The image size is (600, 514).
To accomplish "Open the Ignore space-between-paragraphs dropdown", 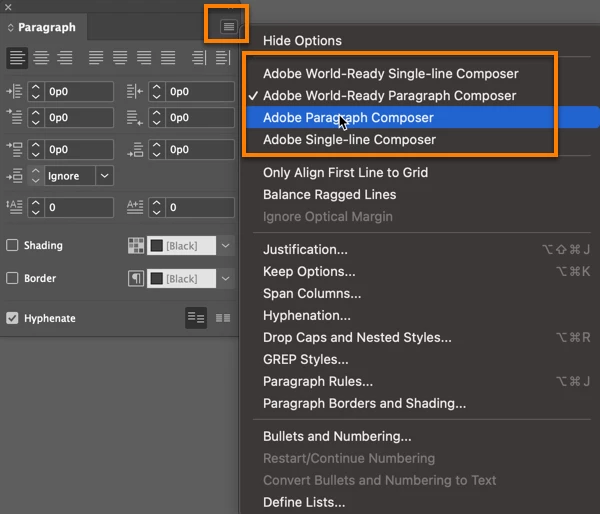I will coord(104,176).
